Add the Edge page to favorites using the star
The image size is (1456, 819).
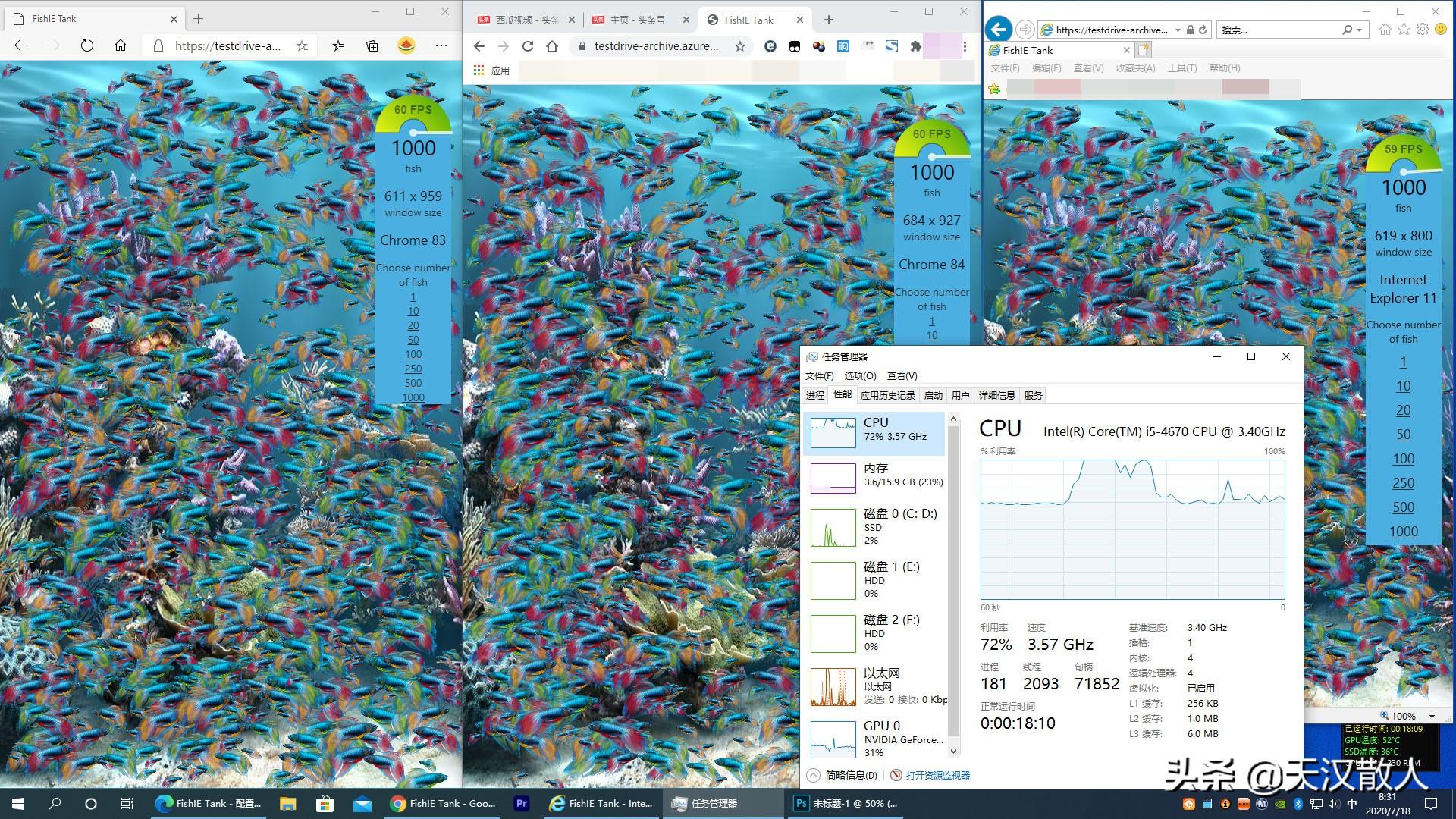coord(302,45)
